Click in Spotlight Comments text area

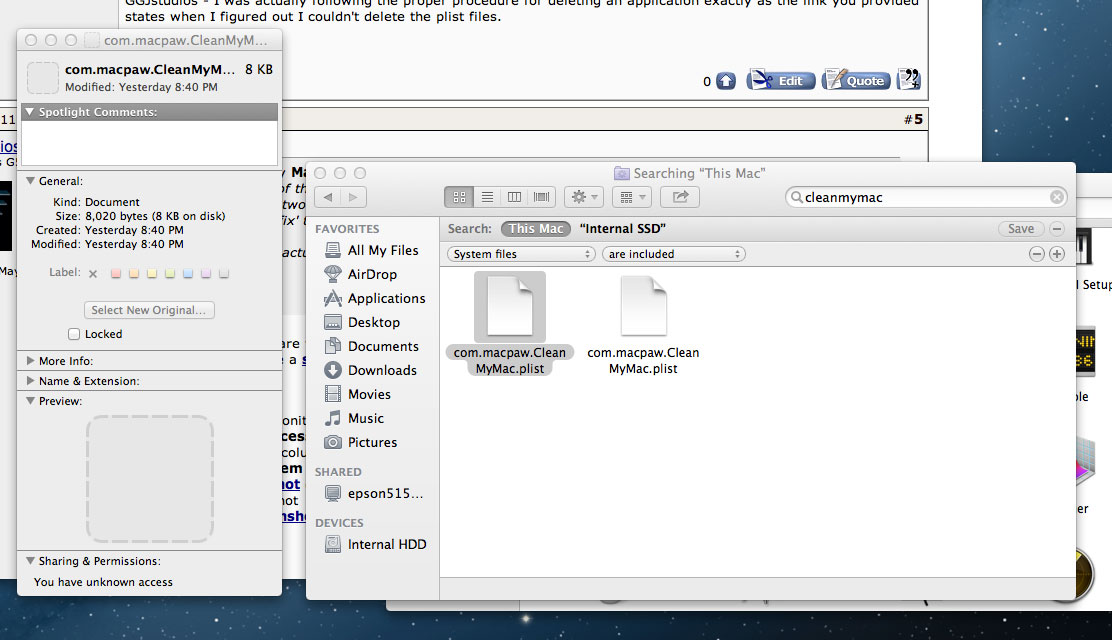(x=150, y=143)
